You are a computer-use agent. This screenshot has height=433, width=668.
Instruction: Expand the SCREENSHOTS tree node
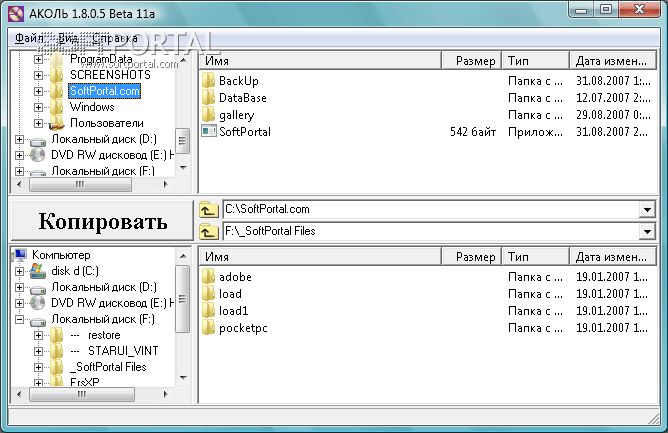click(x=38, y=75)
